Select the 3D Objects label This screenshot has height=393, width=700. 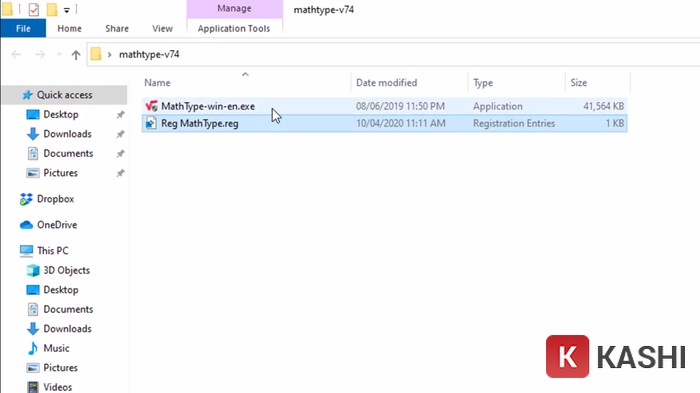coord(67,270)
